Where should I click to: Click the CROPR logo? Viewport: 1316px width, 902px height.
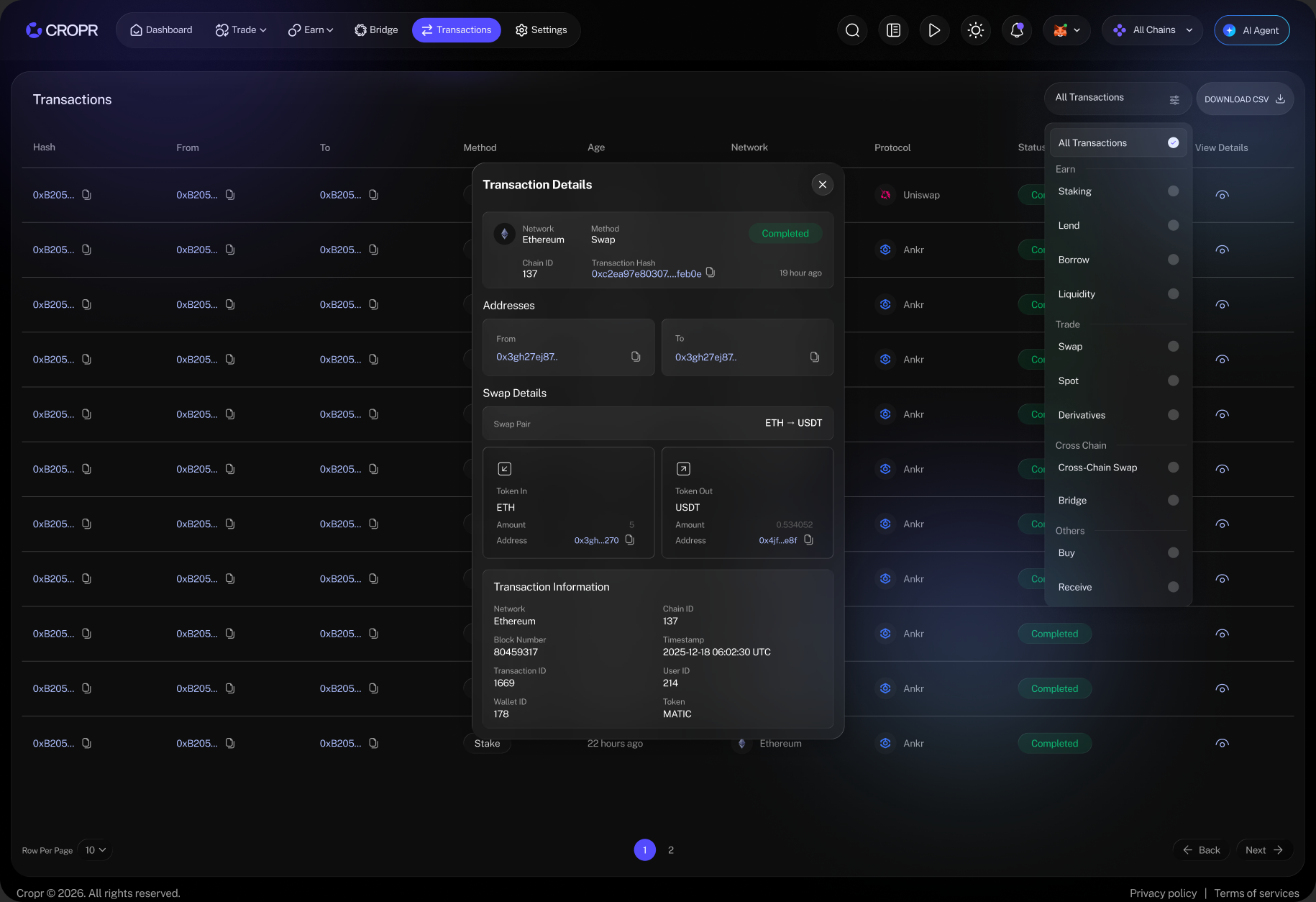tap(62, 30)
